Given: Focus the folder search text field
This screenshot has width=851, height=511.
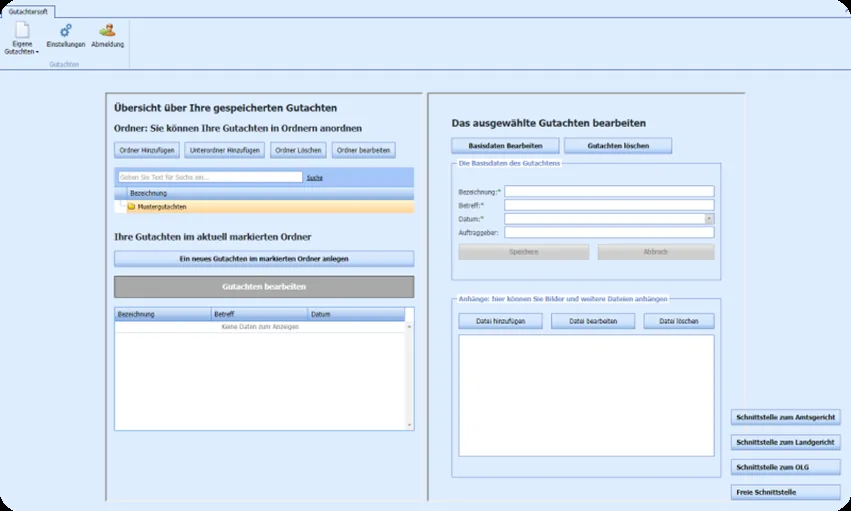Looking at the screenshot, I should click(x=210, y=177).
